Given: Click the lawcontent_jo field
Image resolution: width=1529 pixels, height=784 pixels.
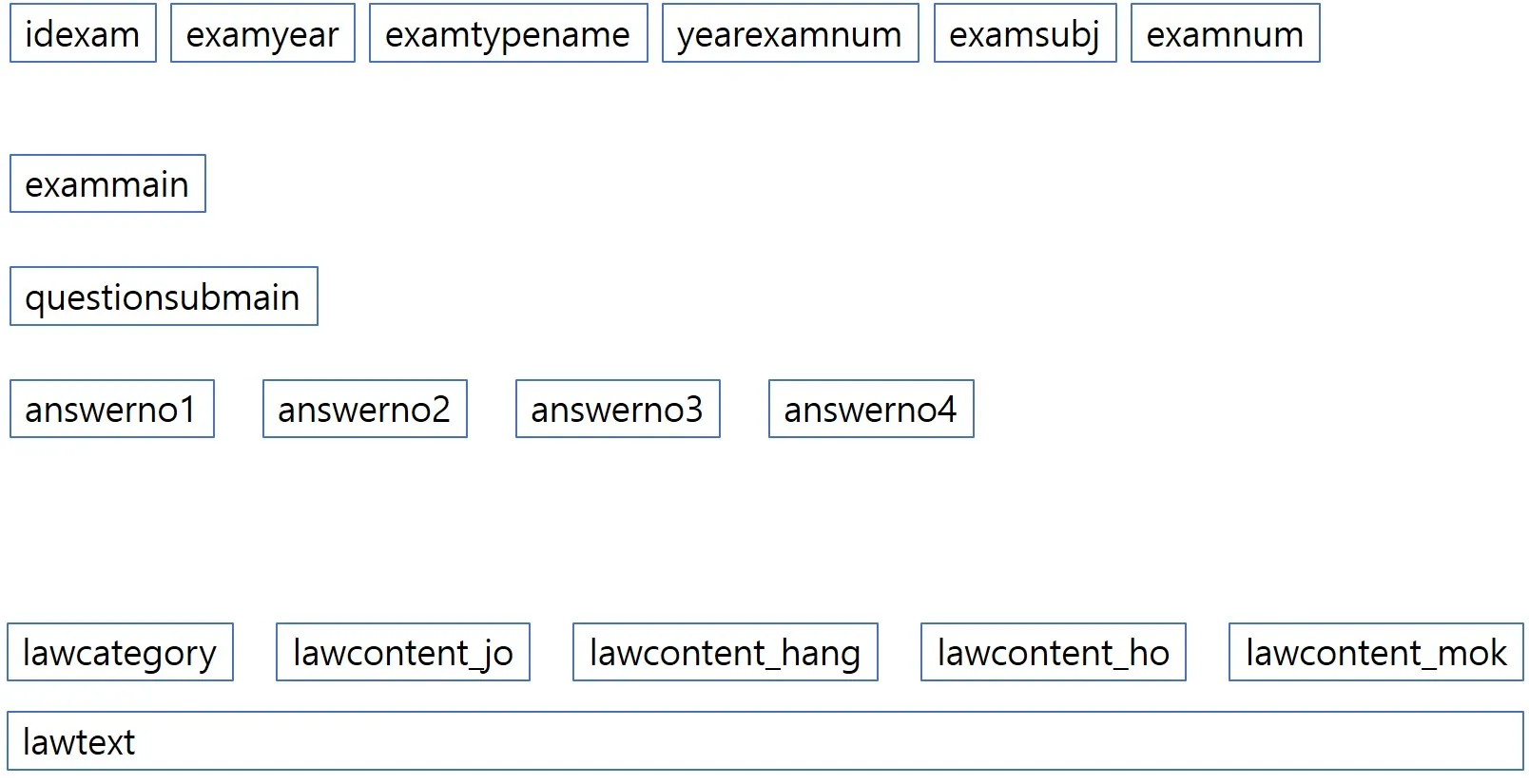Looking at the screenshot, I should [x=403, y=653].
